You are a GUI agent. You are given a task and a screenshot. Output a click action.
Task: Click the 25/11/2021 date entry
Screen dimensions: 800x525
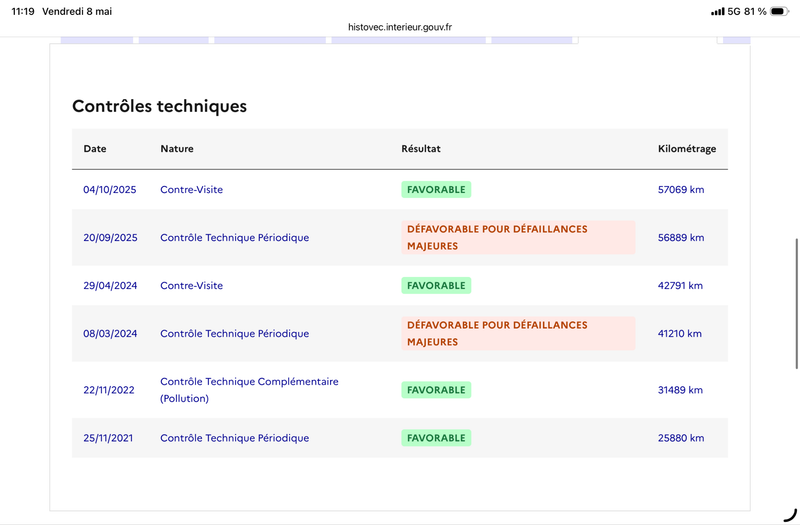[108, 438]
